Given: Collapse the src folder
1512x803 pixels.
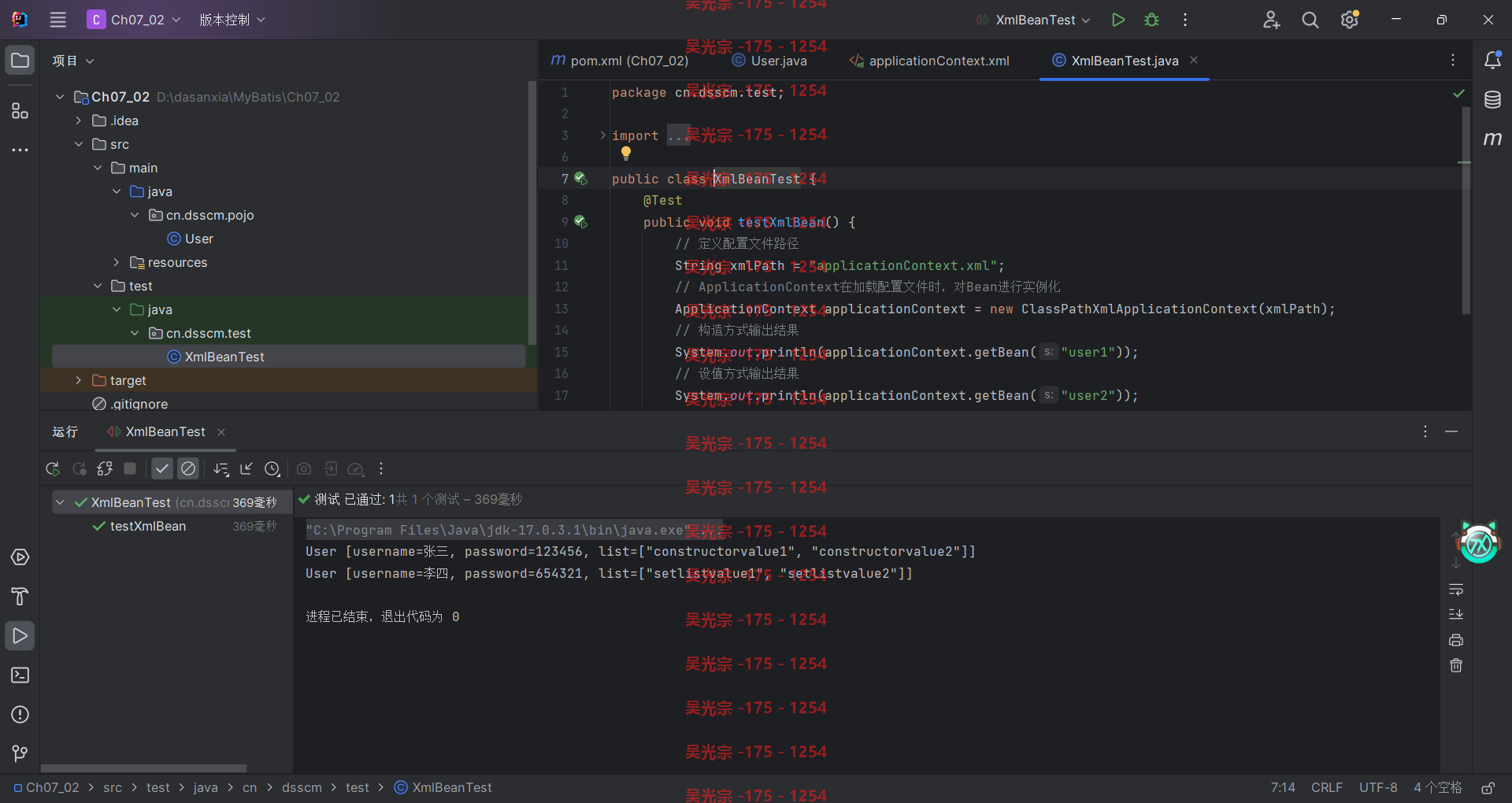Looking at the screenshot, I should point(79,144).
